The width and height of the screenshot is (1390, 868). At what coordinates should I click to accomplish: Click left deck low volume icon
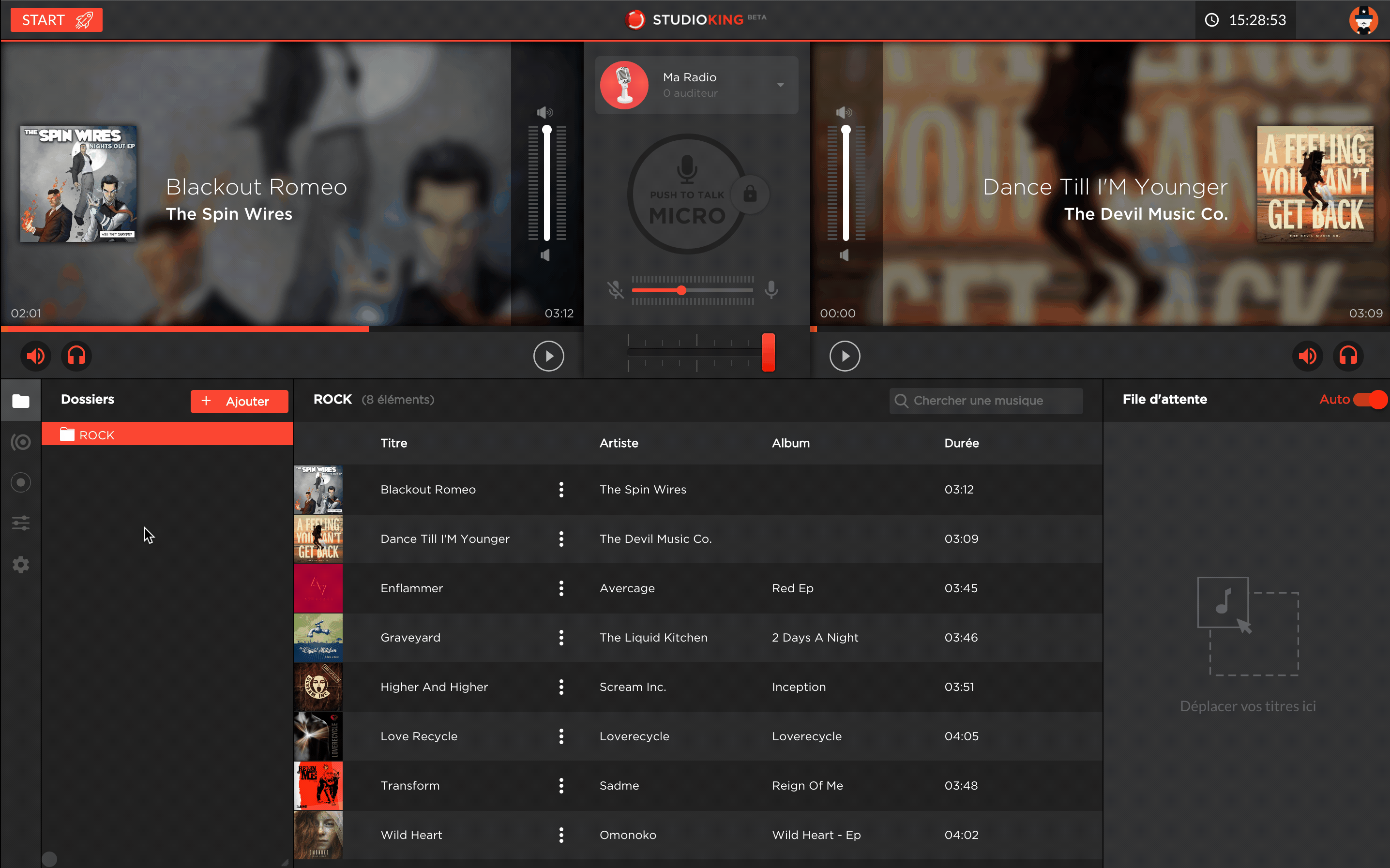(x=545, y=255)
